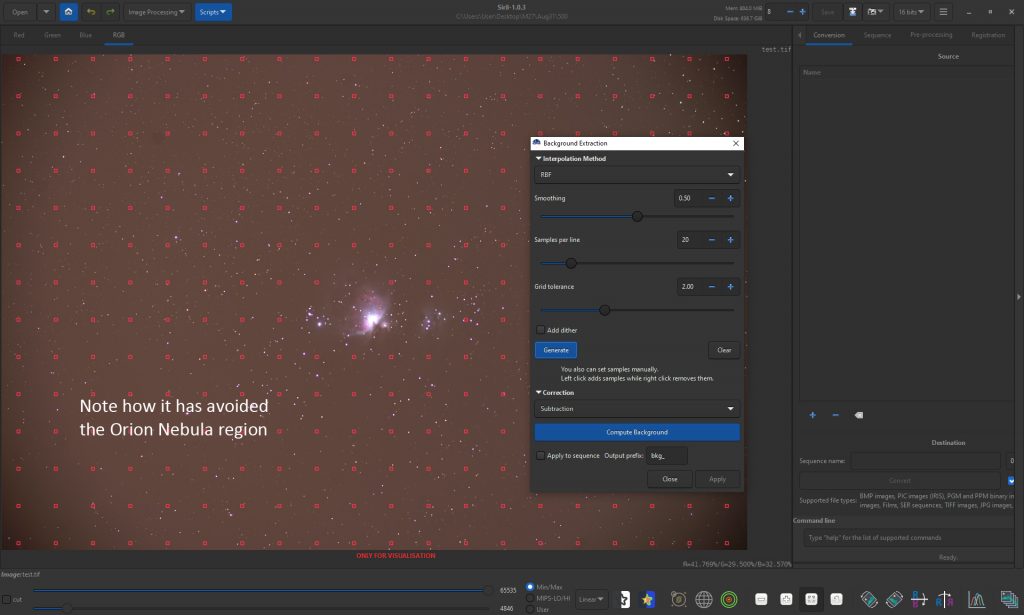This screenshot has width=1024, height=615.
Task: Click the zoom out icon
Action: pyautogui.click(x=761, y=599)
